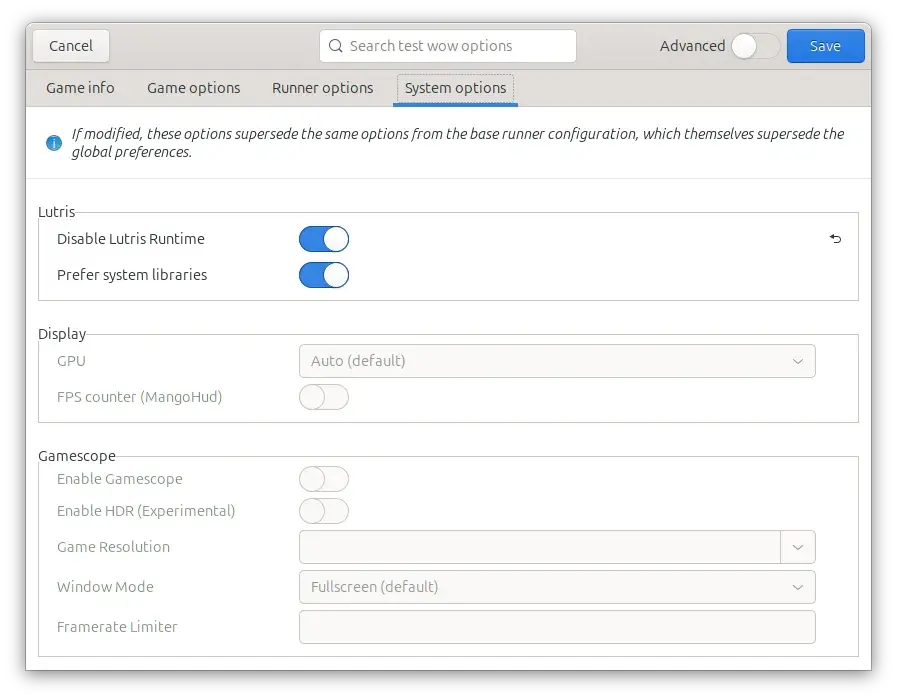The image size is (897, 699).
Task: Toggle Prefer system libraries switch
Action: [324, 275]
